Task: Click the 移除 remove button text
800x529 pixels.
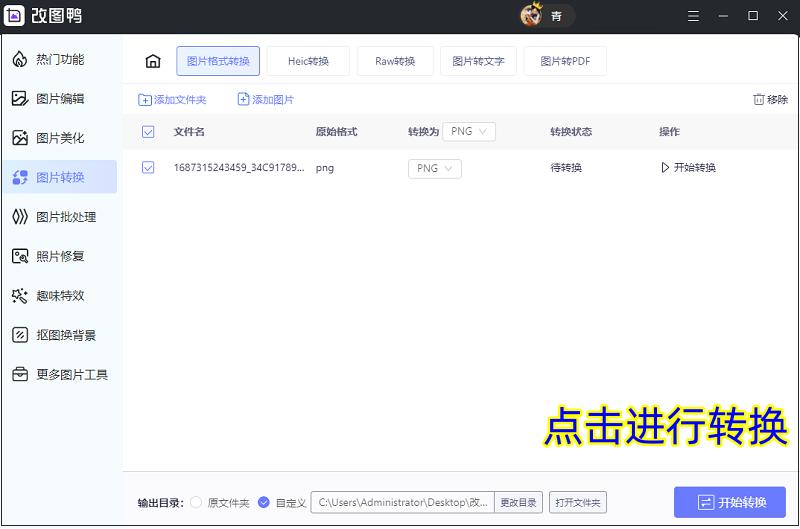Action: pyautogui.click(x=777, y=99)
